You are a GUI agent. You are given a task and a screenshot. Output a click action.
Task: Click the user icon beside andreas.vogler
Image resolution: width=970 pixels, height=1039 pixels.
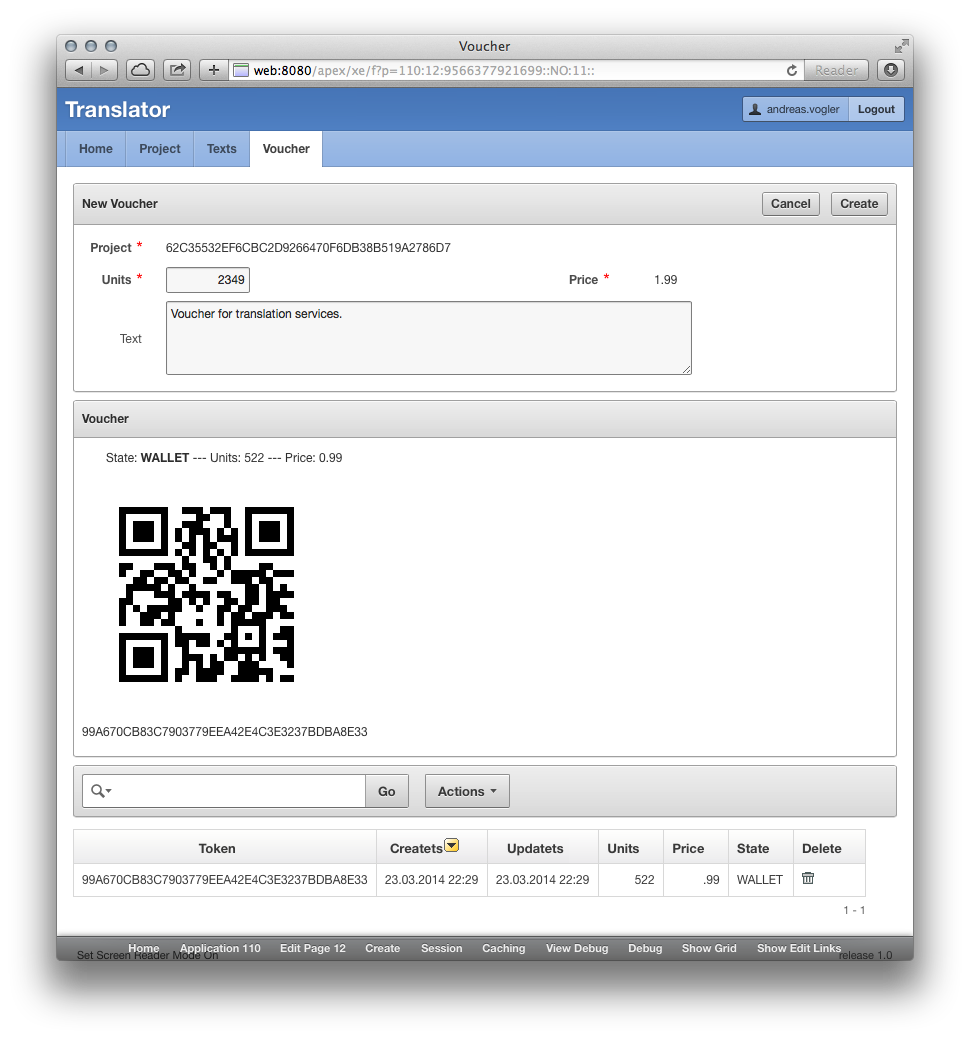755,109
